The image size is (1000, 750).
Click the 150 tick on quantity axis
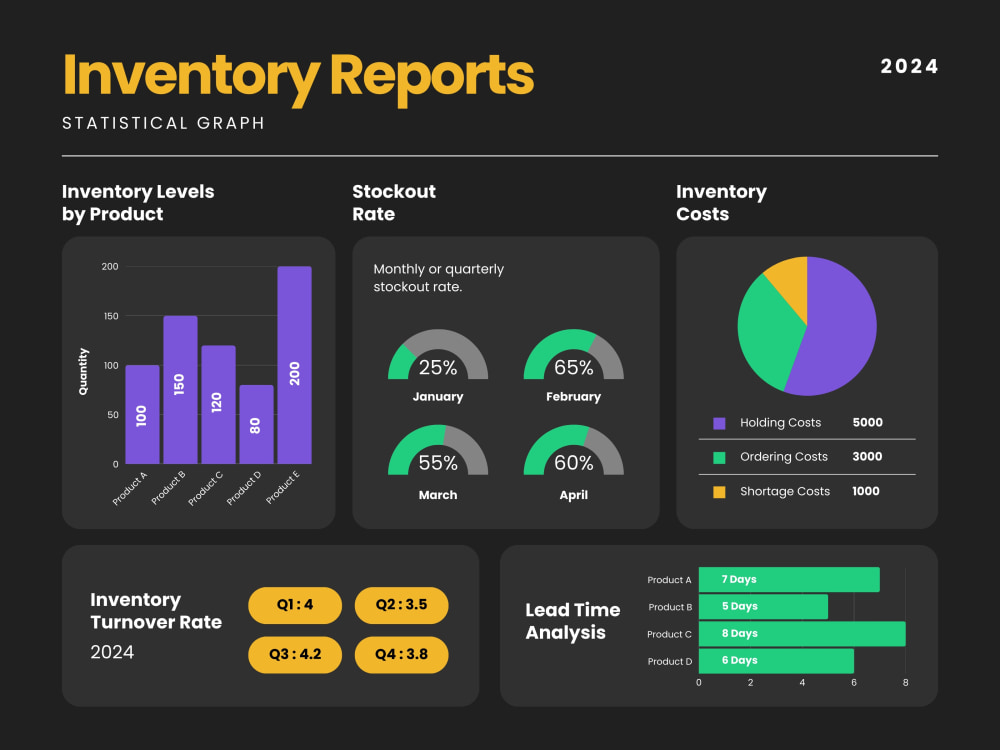pyautogui.click(x=111, y=316)
